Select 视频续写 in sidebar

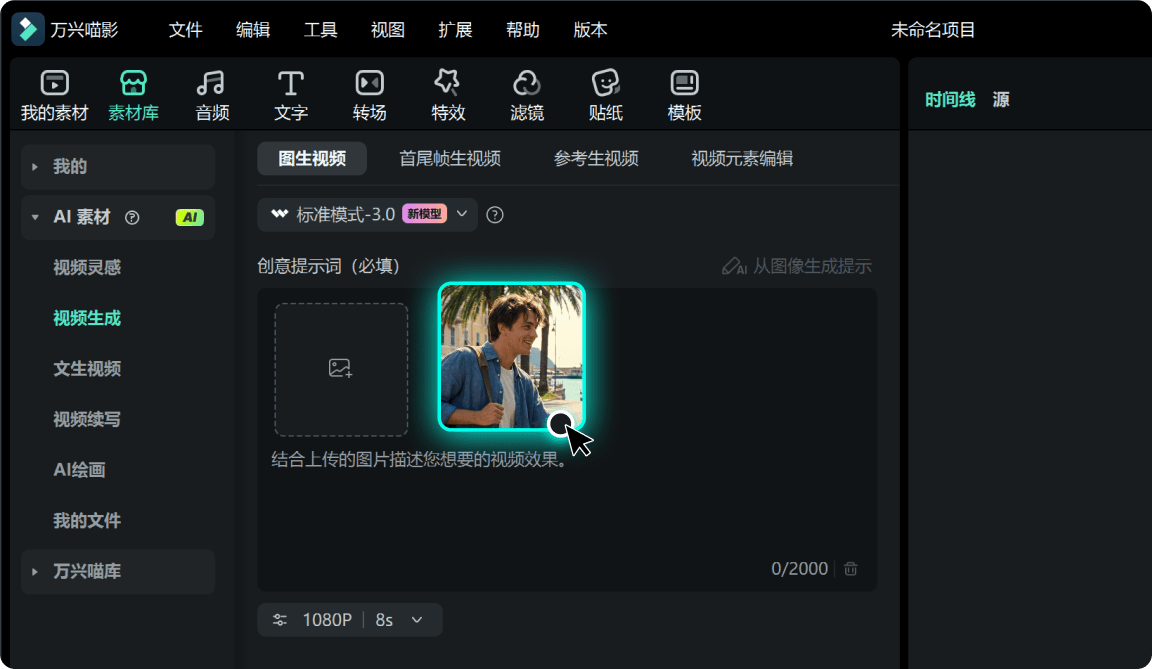click(x=87, y=419)
